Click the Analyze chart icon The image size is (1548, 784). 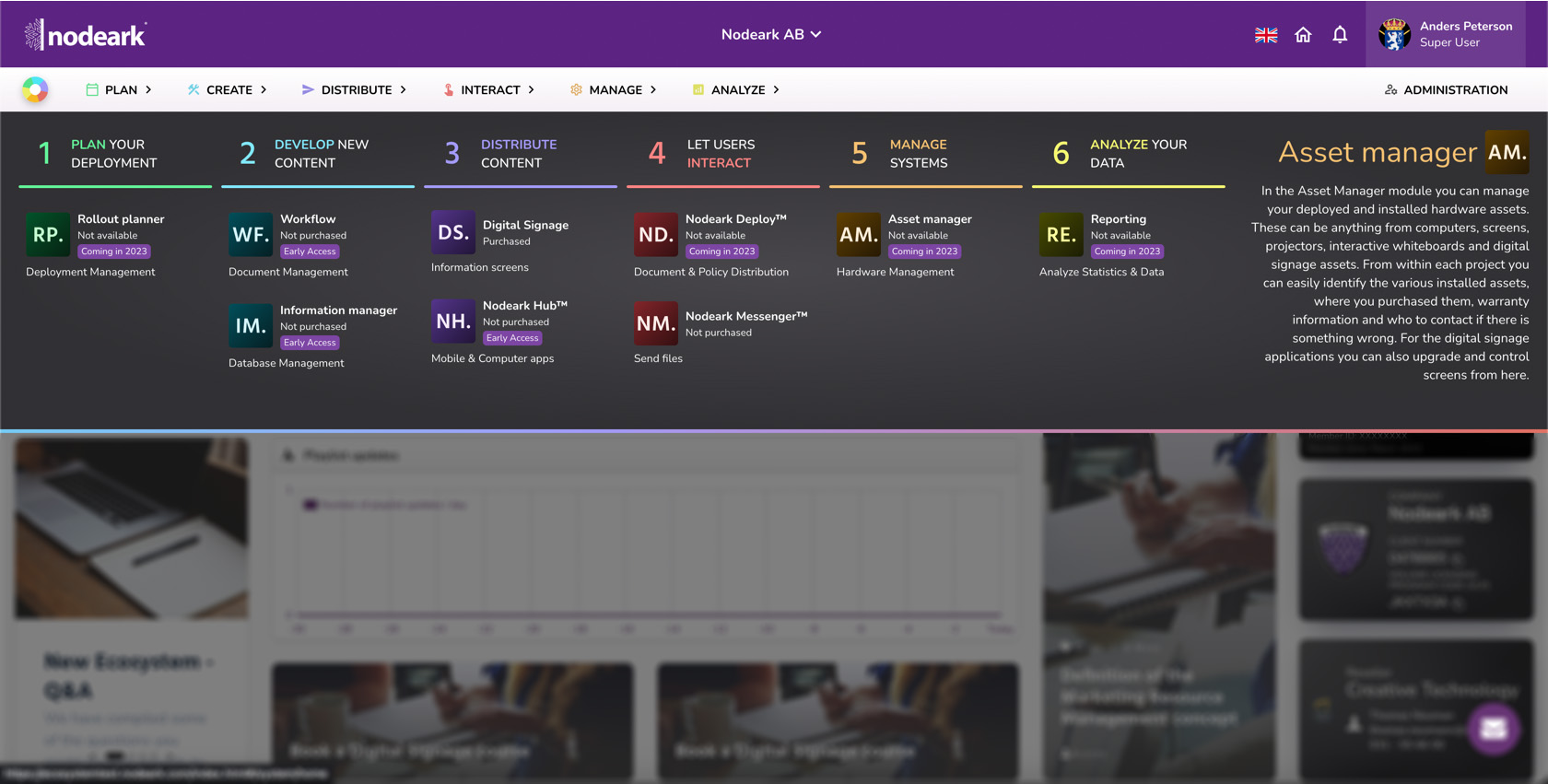698,89
